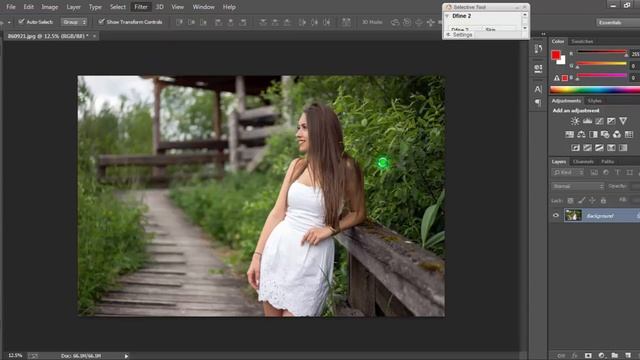Click the red channel R slider
Image resolution: width=640 pixels, height=360 pixels.
click(x=601, y=52)
